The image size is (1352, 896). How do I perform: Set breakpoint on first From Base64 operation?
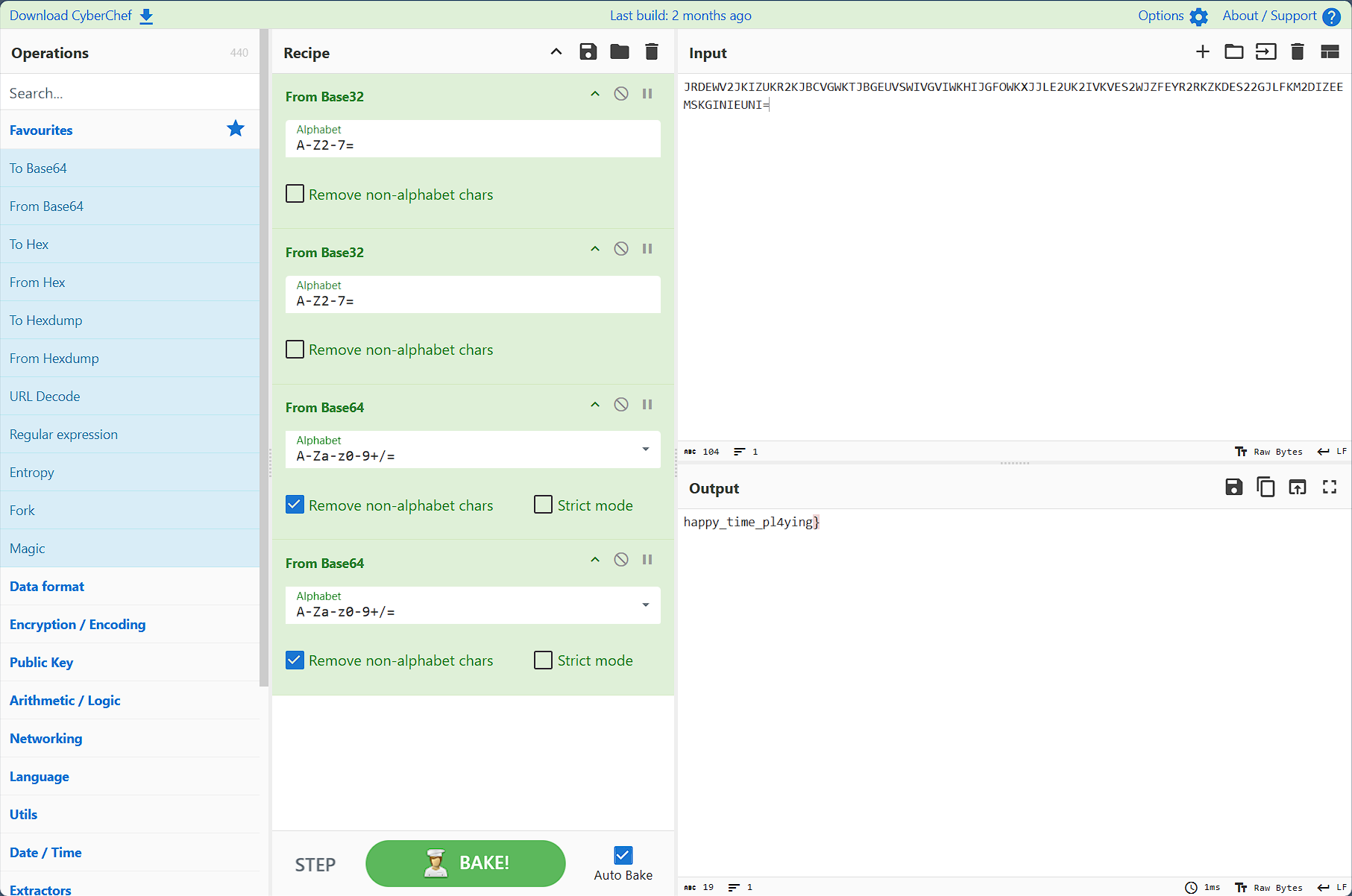point(647,405)
